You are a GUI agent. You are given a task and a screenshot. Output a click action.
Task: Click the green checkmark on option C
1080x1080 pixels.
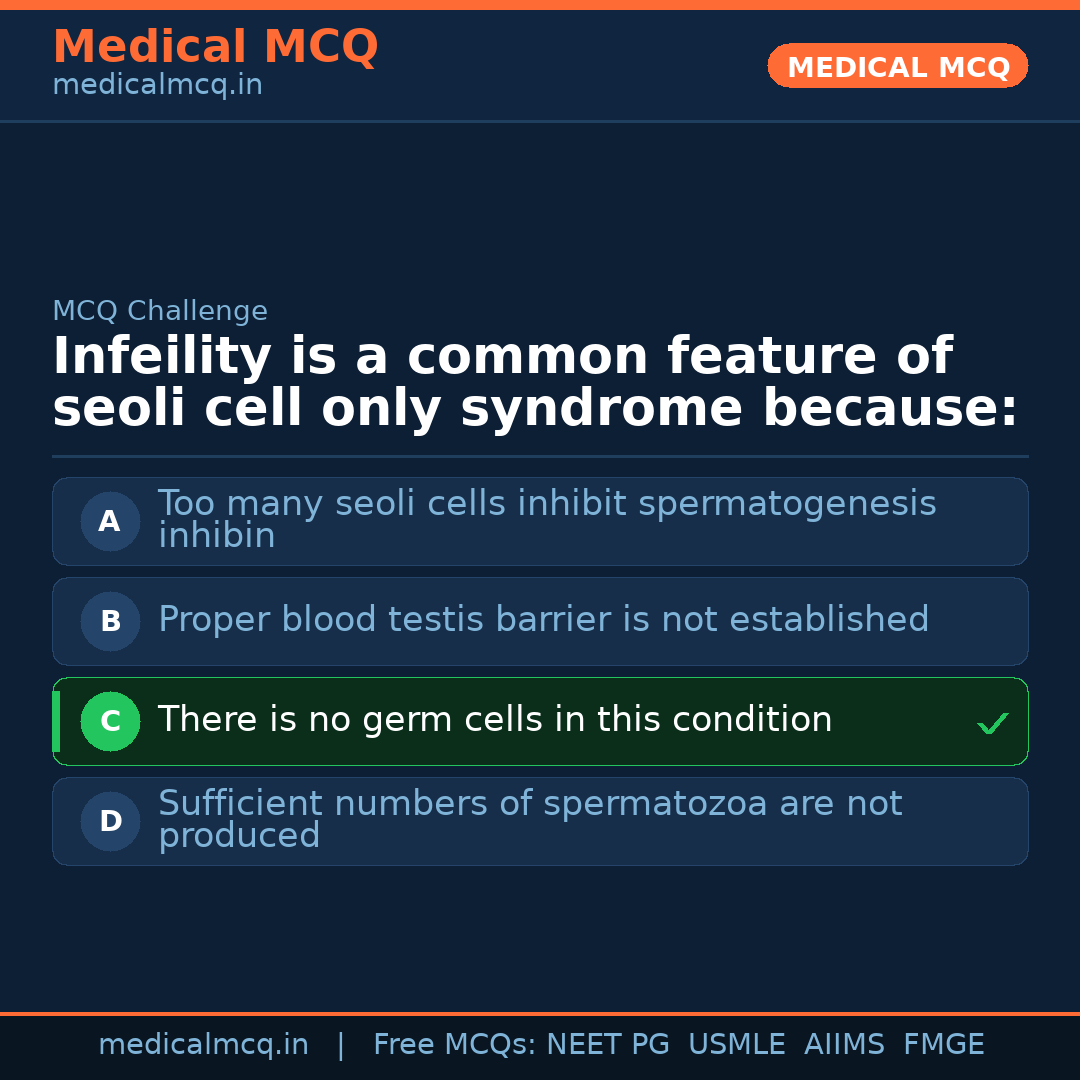(992, 723)
